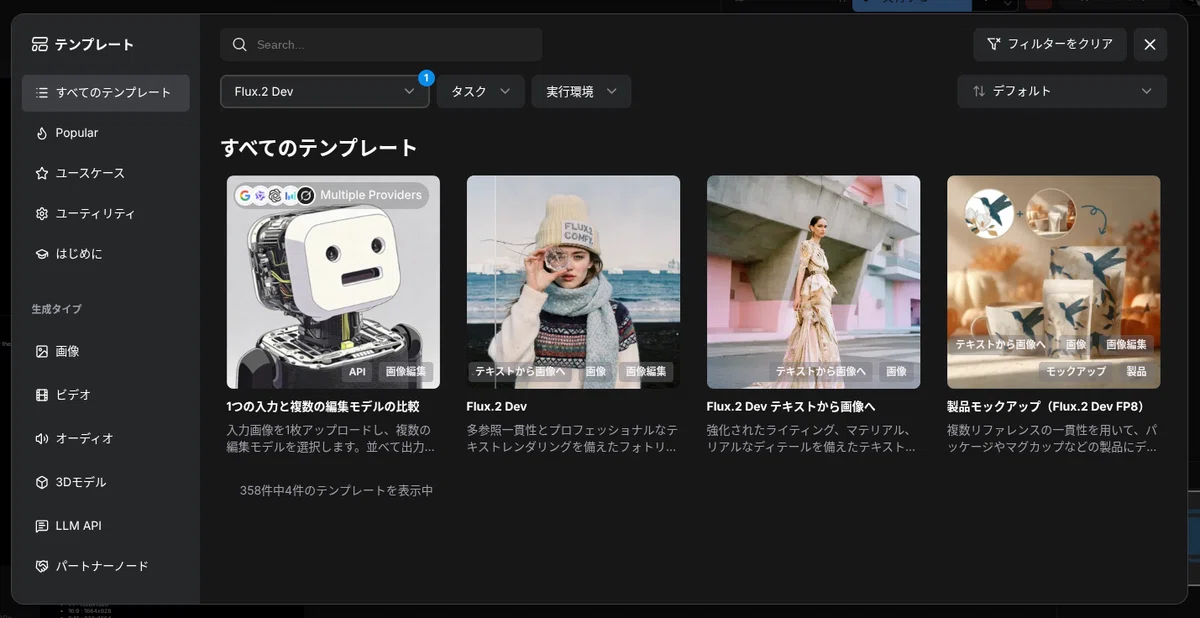Click the API tag on robot card
Viewport: 1200px width, 618px height.
(x=357, y=371)
